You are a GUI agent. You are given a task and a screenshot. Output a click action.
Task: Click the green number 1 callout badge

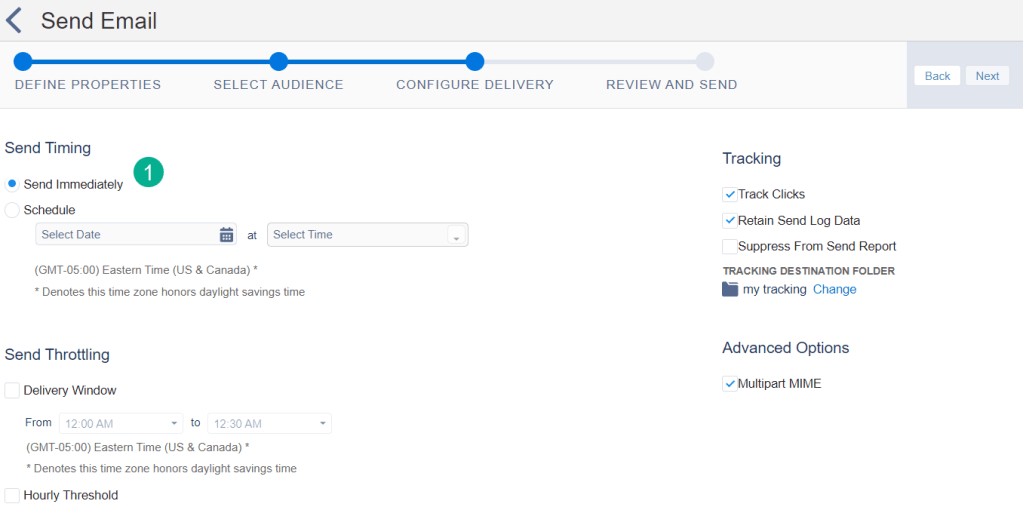(148, 173)
